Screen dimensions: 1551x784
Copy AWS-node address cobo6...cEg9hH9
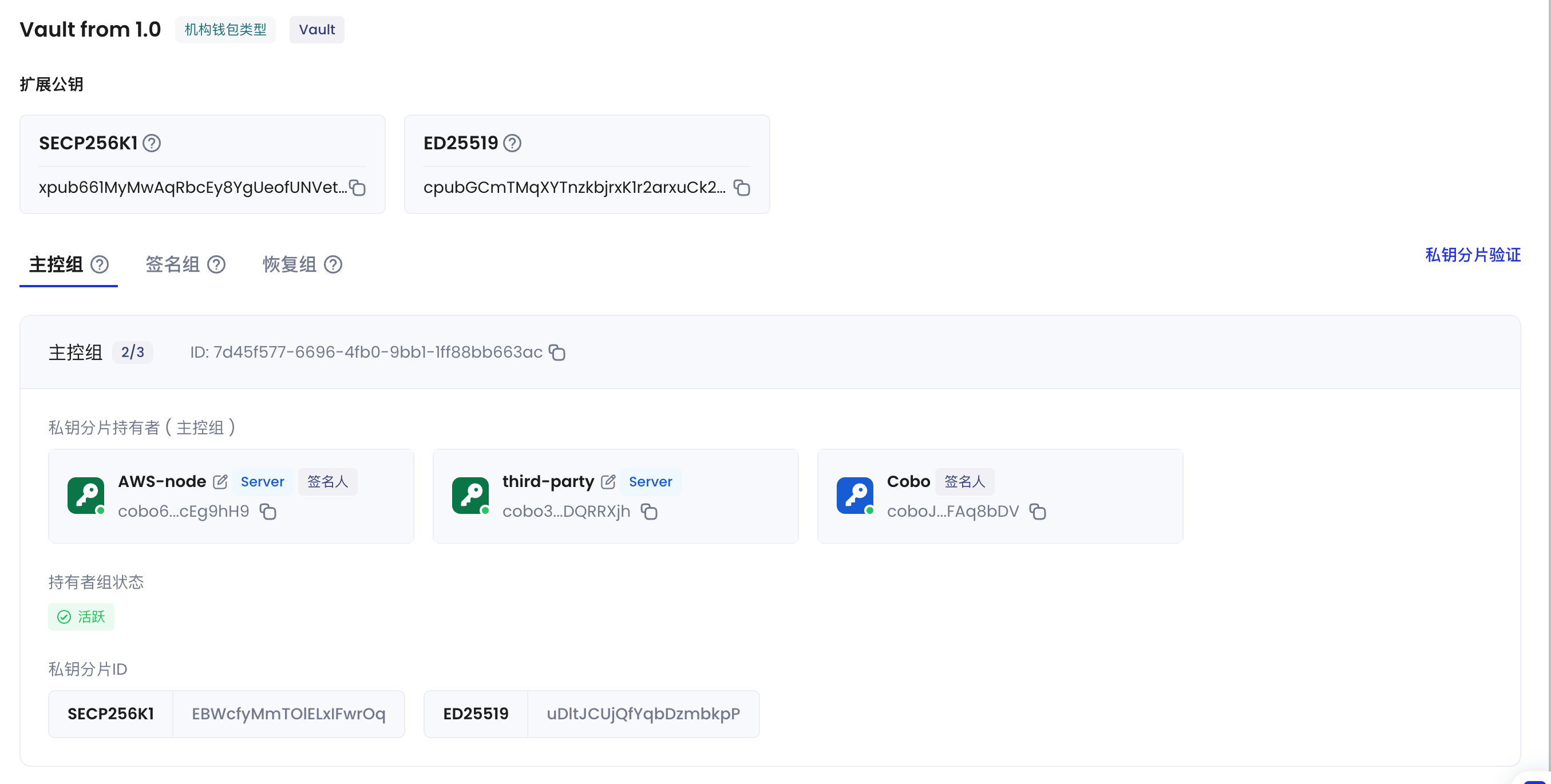[x=268, y=512]
